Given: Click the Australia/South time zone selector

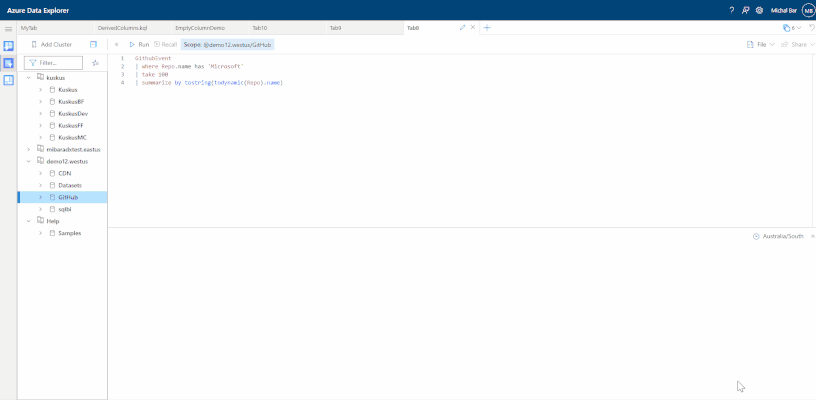Looking at the screenshot, I should tap(778, 236).
